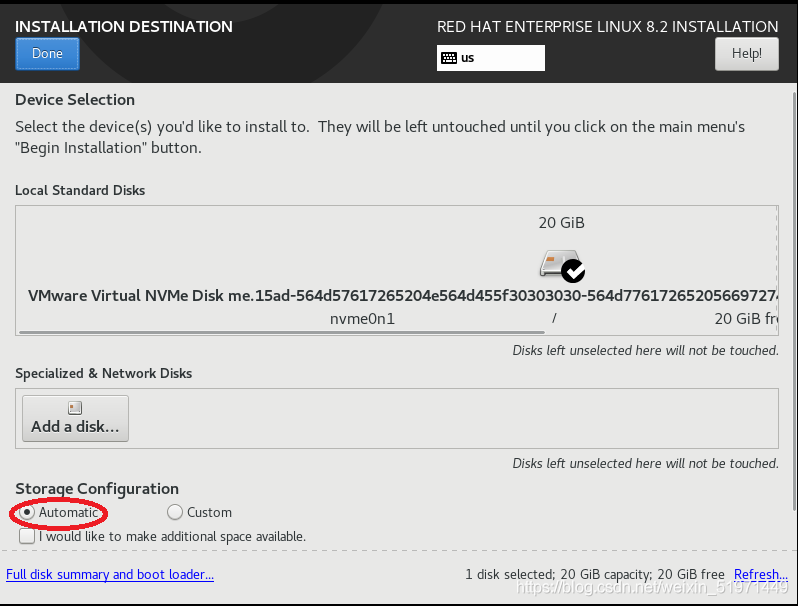Click the 1 disk selected status text
The image size is (798, 606).
click(x=594, y=574)
